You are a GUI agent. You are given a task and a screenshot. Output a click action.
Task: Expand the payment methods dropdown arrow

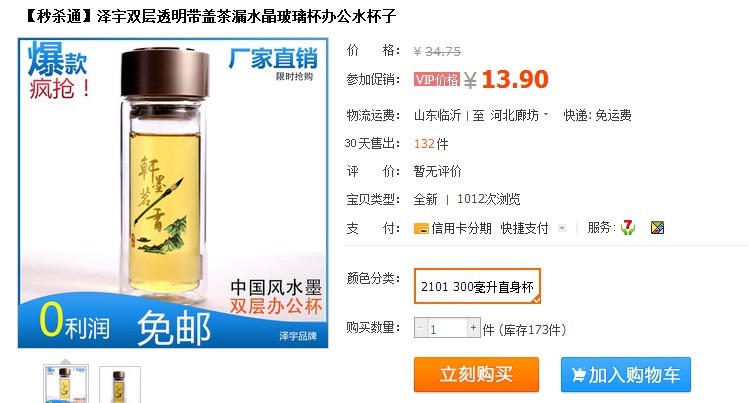point(562,228)
